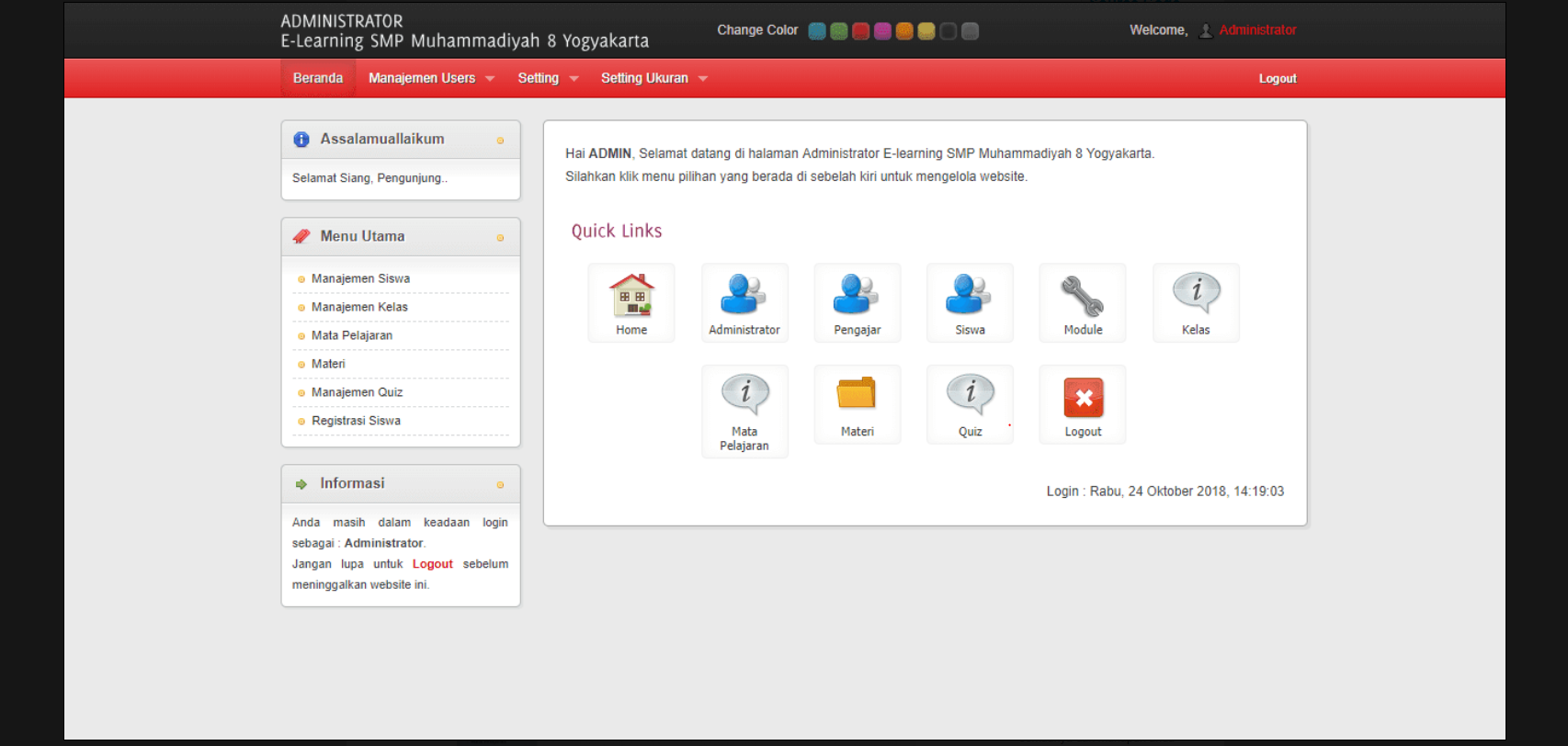1568x746 pixels.
Task: Open the Quiz quick link icon
Action: click(x=970, y=404)
